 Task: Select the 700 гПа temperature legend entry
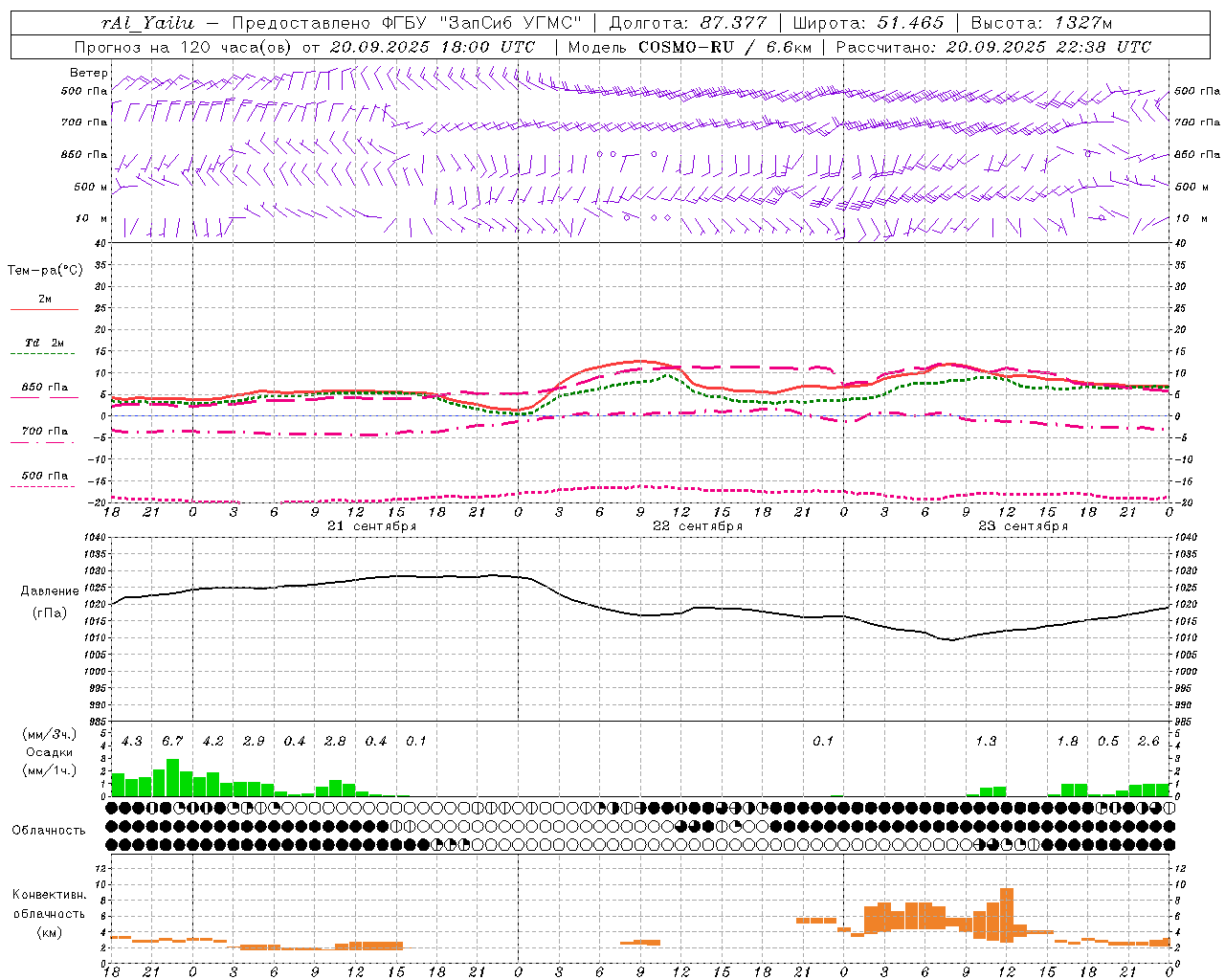tap(45, 432)
